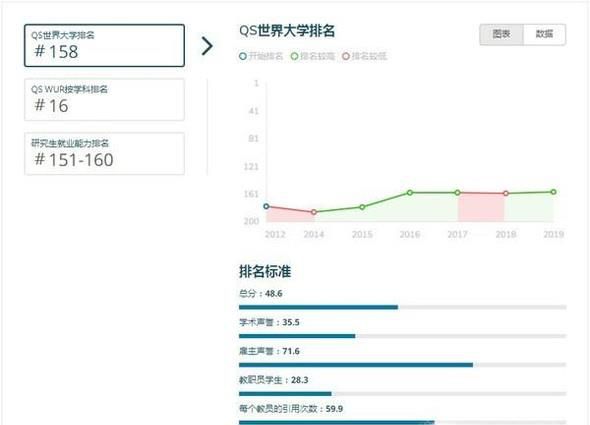Screen dimensions: 590x425
Task: Click the 雇主声誉:71.6 score label
Action: 269,351
